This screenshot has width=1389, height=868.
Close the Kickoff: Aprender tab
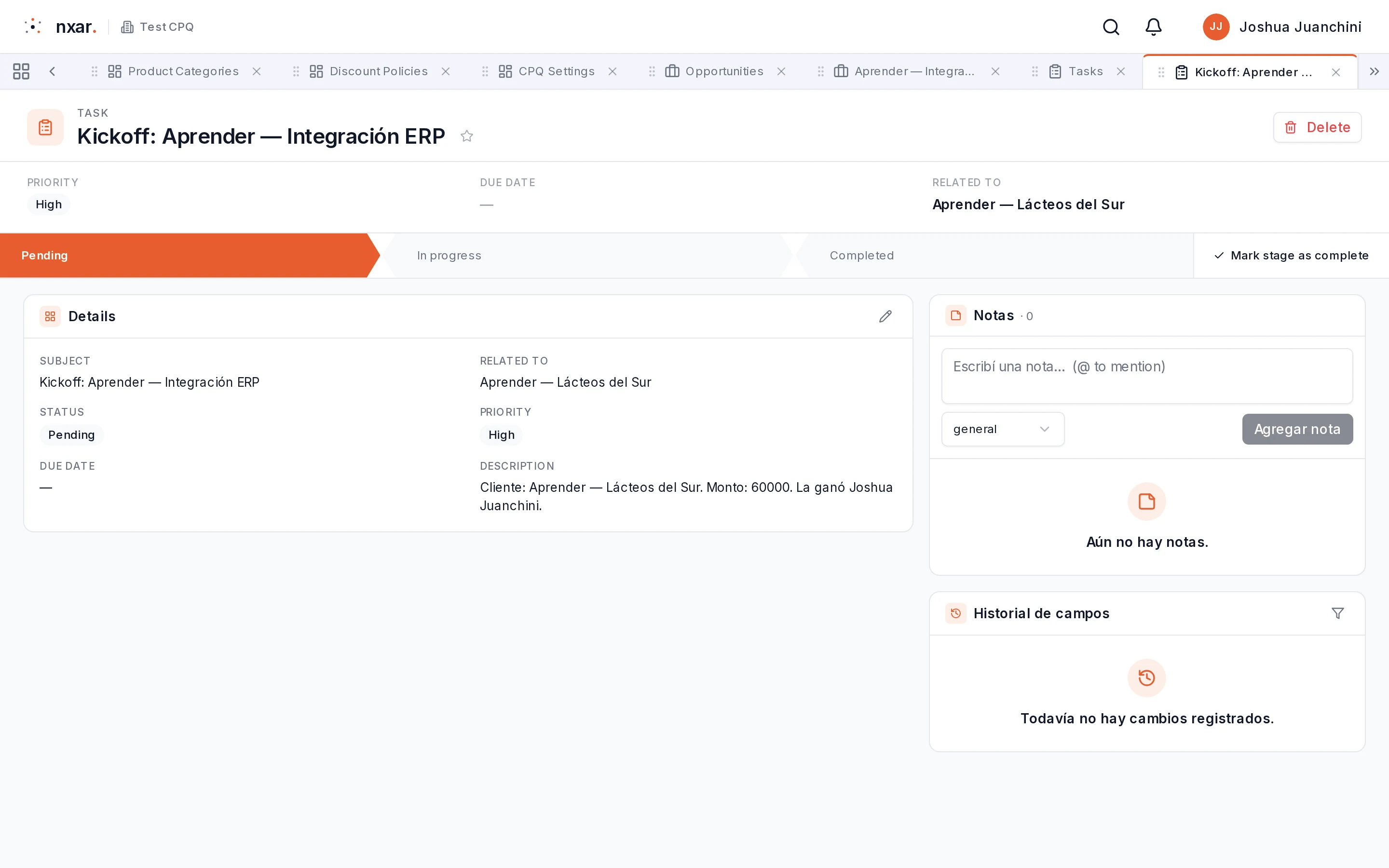[1335, 72]
